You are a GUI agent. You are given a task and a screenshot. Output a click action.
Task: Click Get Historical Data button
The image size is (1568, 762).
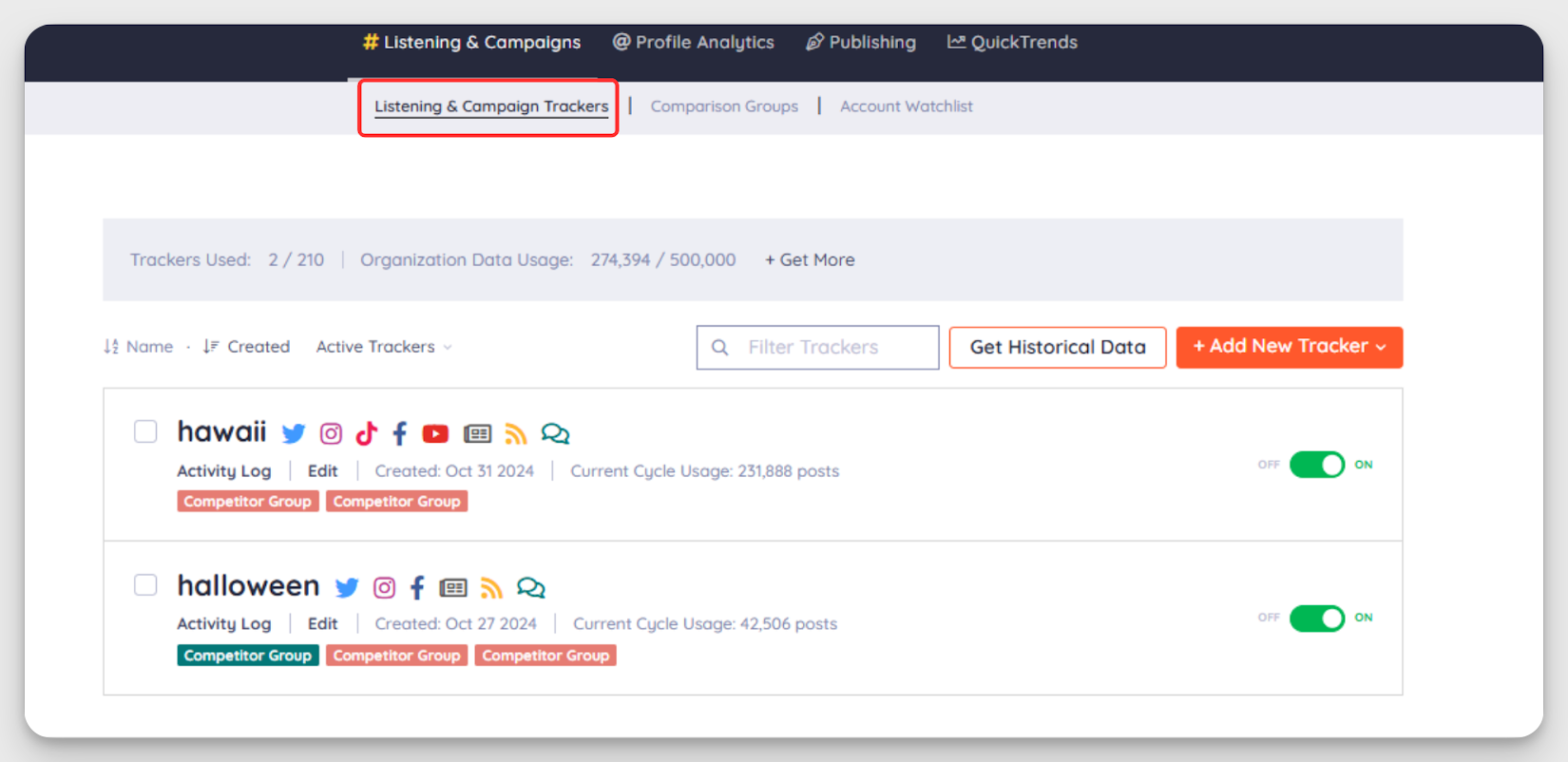(1058, 347)
